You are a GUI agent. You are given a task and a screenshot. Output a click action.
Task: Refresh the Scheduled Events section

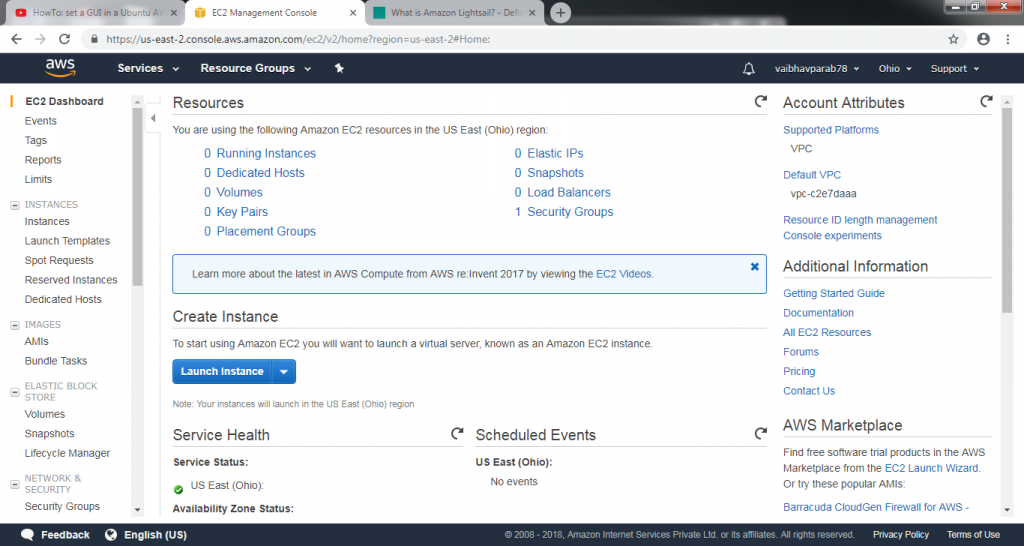point(760,434)
